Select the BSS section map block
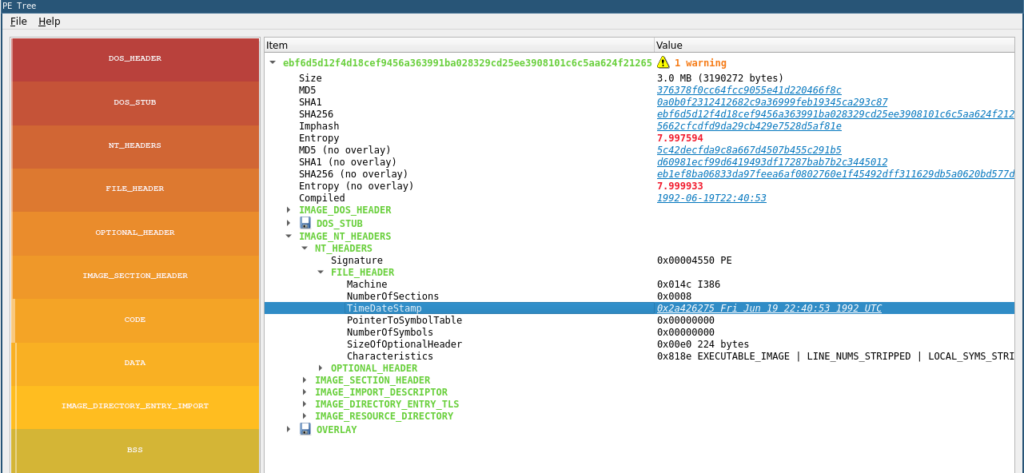Viewport: 1024px width, 473px height. [135, 450]
